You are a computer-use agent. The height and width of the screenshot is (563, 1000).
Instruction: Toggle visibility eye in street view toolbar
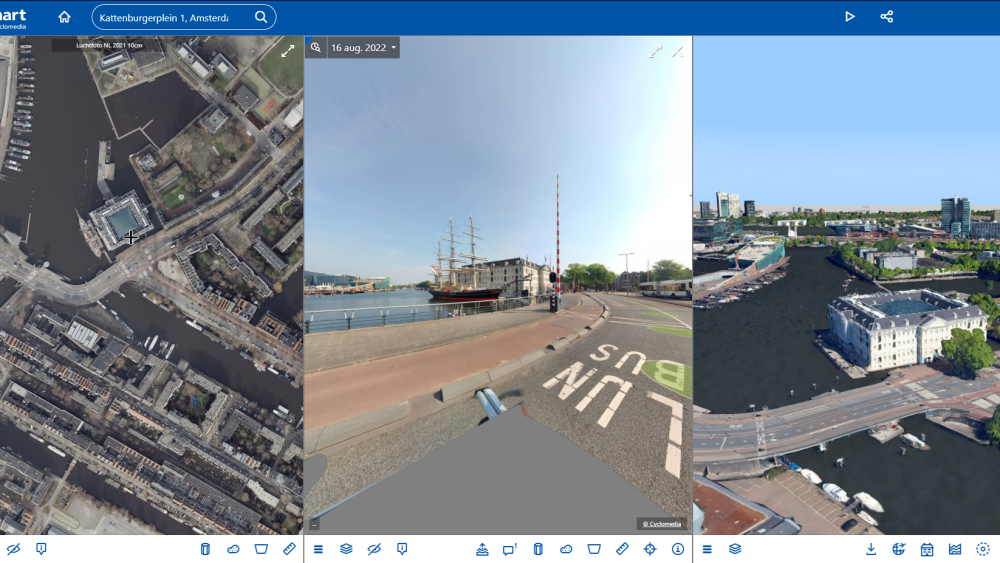pyautogui.click(x=374, y=549)
